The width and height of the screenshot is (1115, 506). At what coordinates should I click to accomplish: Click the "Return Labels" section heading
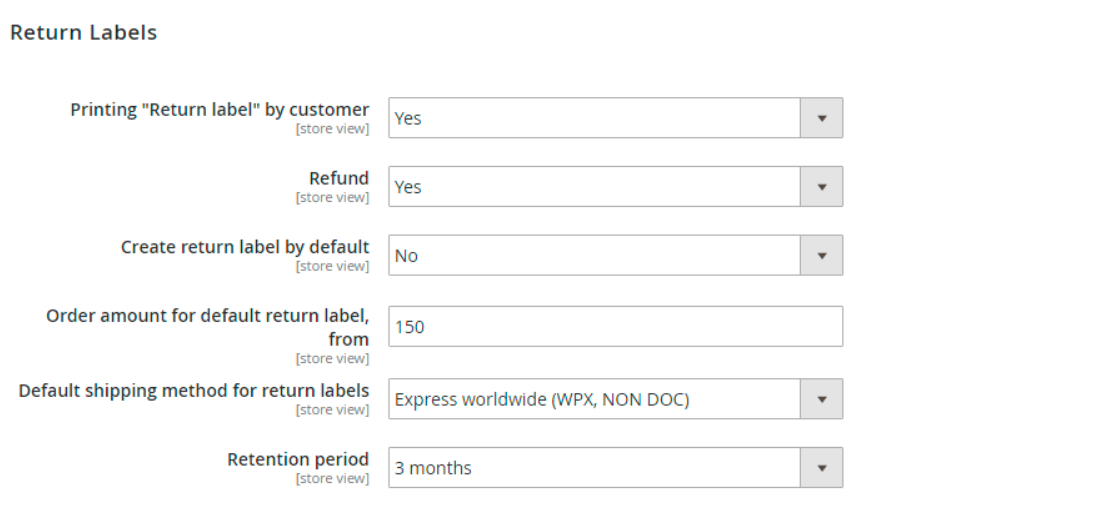83,33
